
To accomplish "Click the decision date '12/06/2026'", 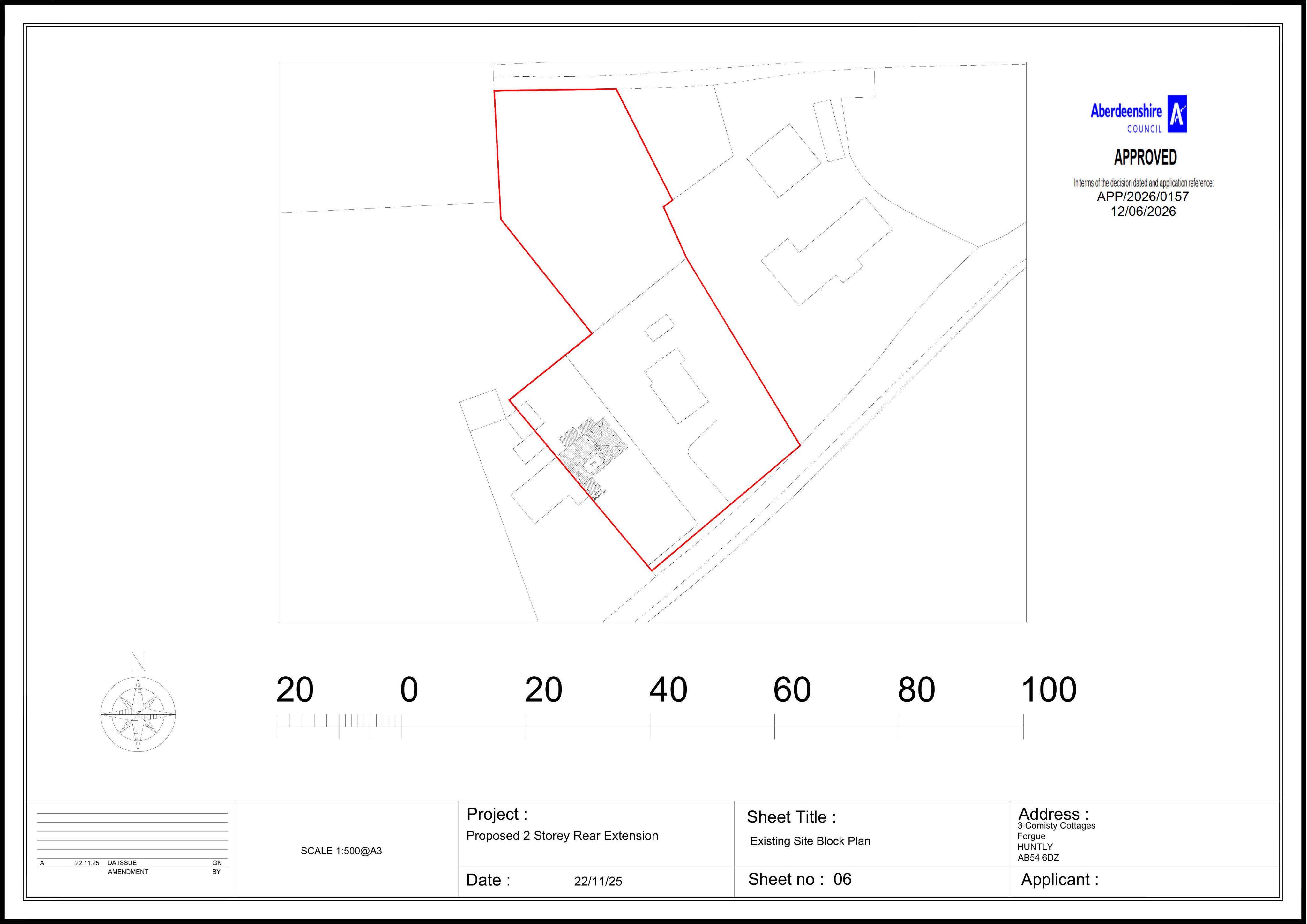I will [1142, 211].
